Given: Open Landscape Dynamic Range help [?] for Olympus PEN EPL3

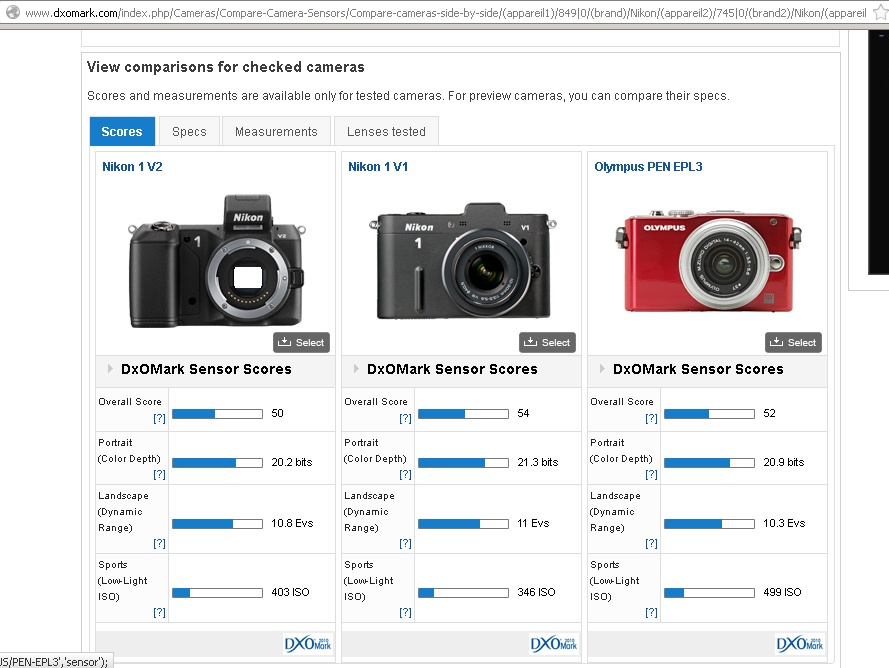Looking at the screenshot, I should [x=651, y=544].
